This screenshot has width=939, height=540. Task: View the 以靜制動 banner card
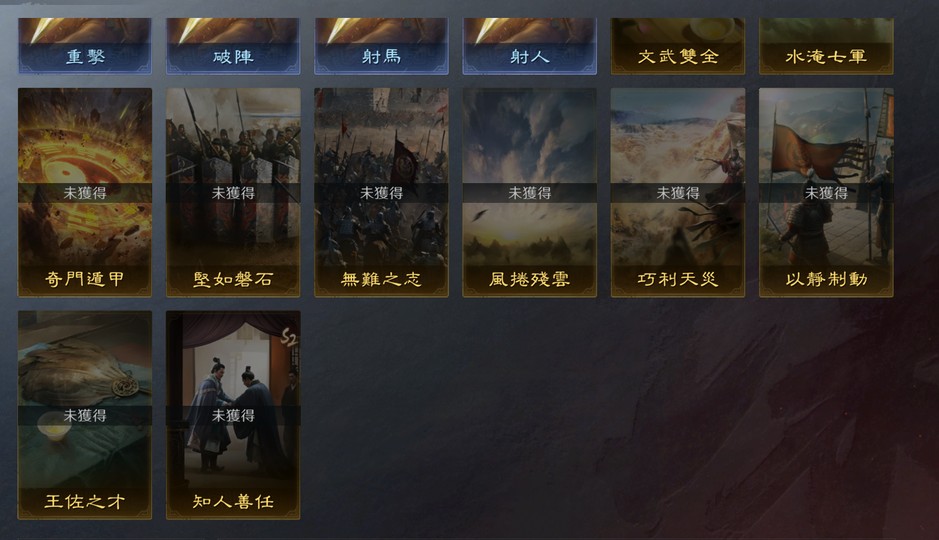click(x=826, y=192)
